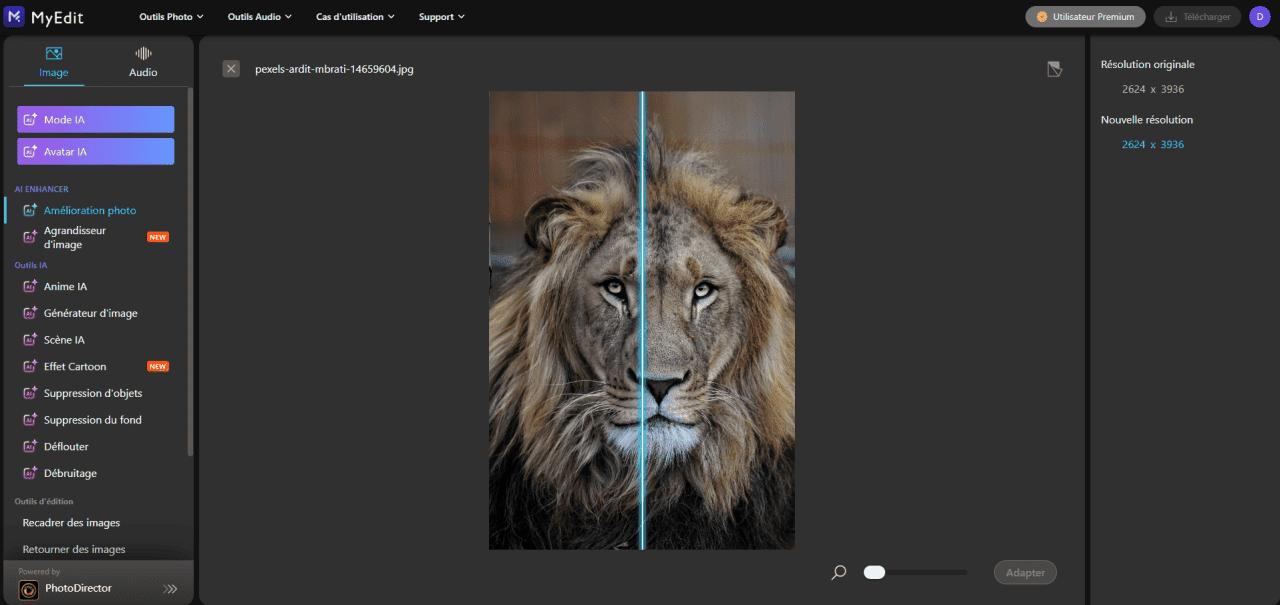
Task: Toggle the before/after compare icon
Action: pos(1054,69)
